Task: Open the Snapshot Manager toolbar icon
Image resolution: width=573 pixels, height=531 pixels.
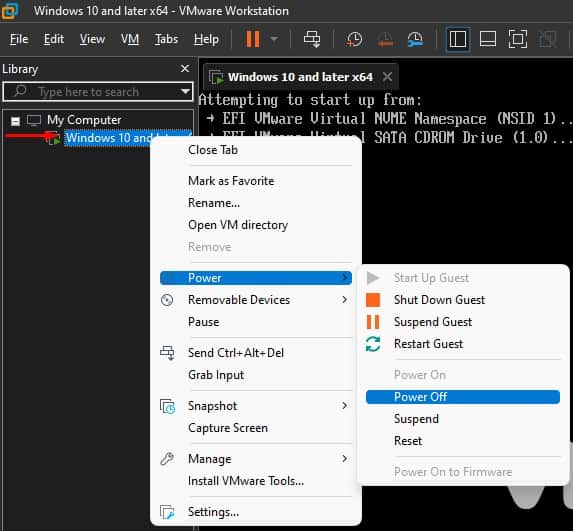Action: [x=415, y=39]
